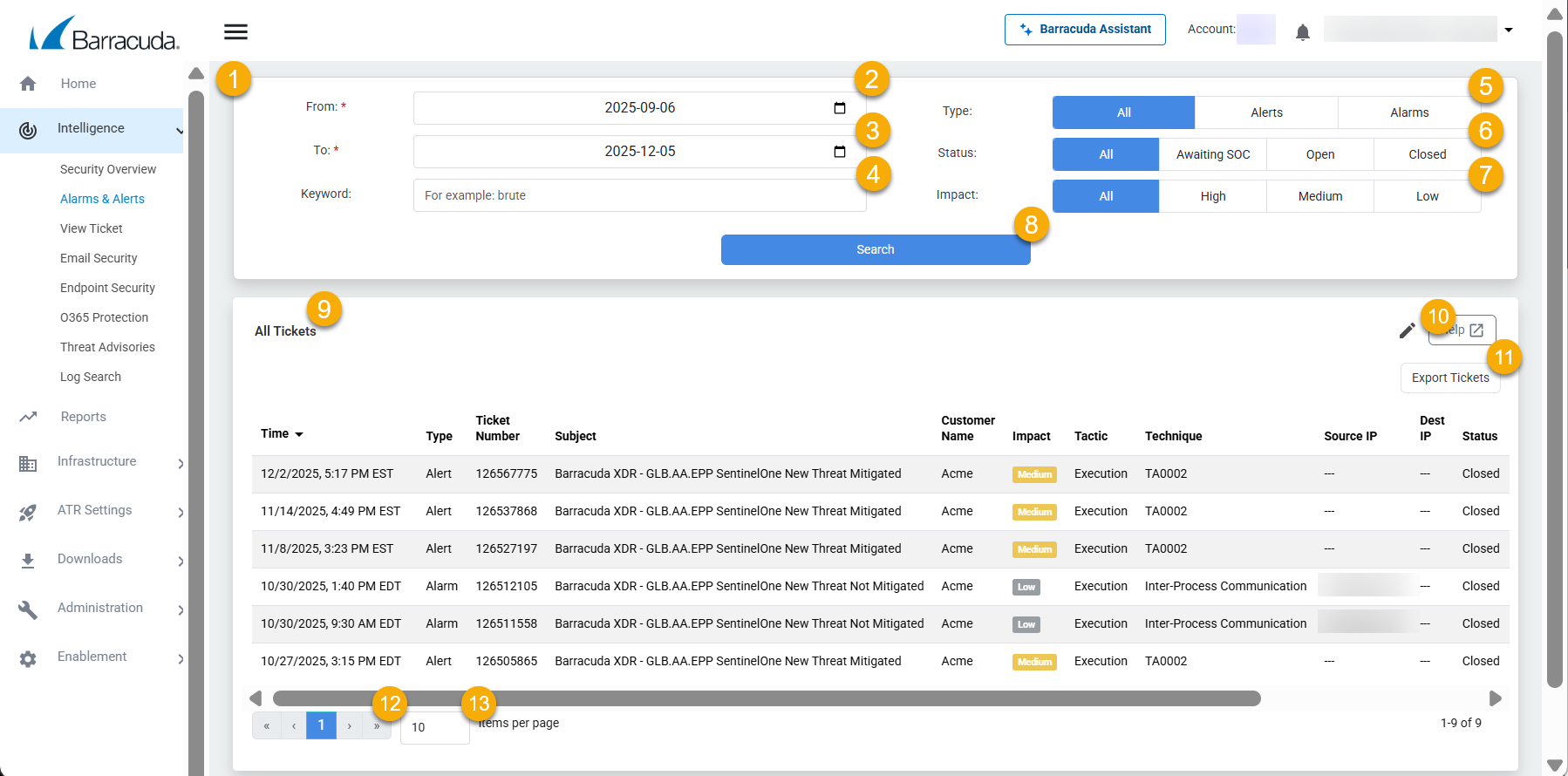Open the user account dropdown arrow
1568x776 pixels.
click(1508, 30)
